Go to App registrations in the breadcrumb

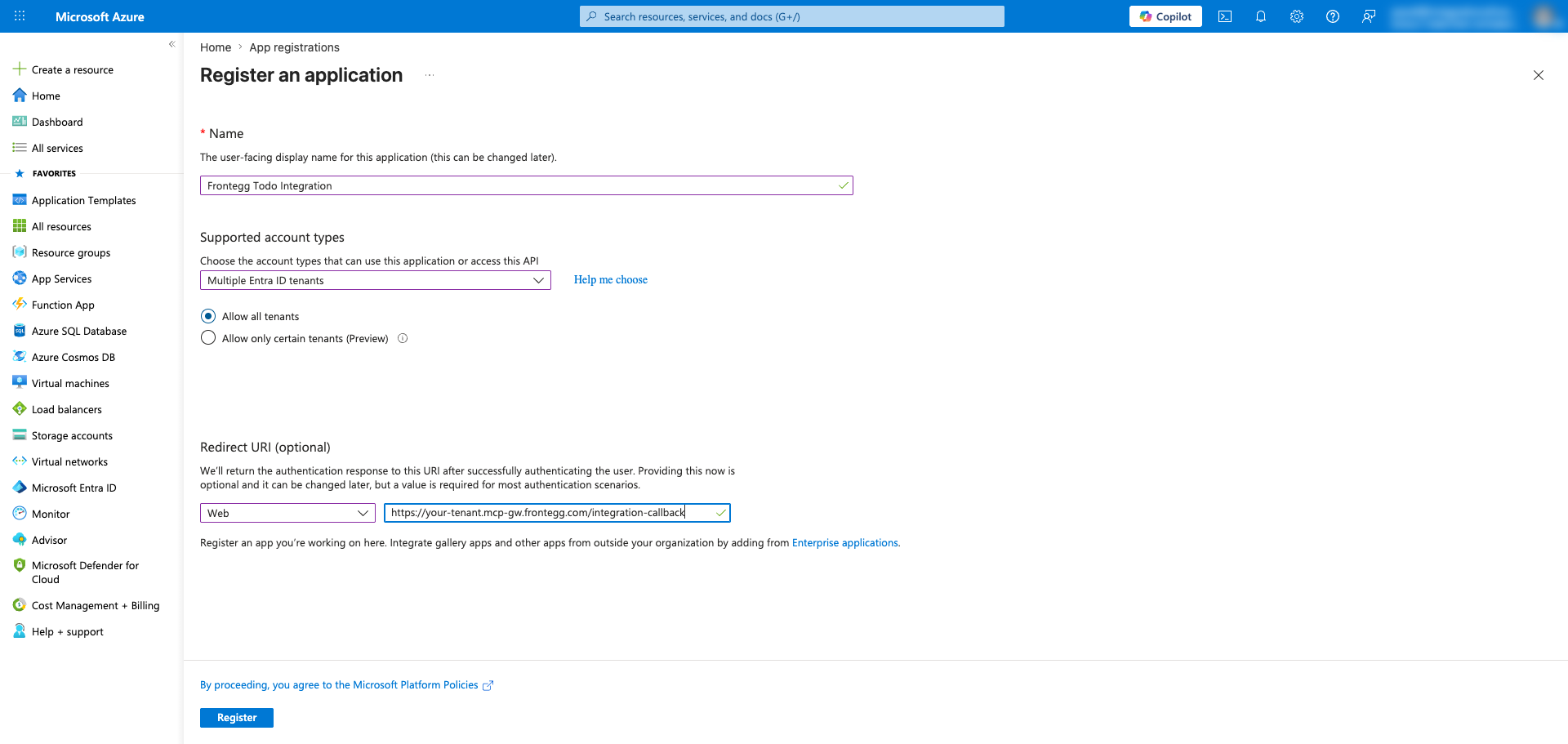click(295, 47)
